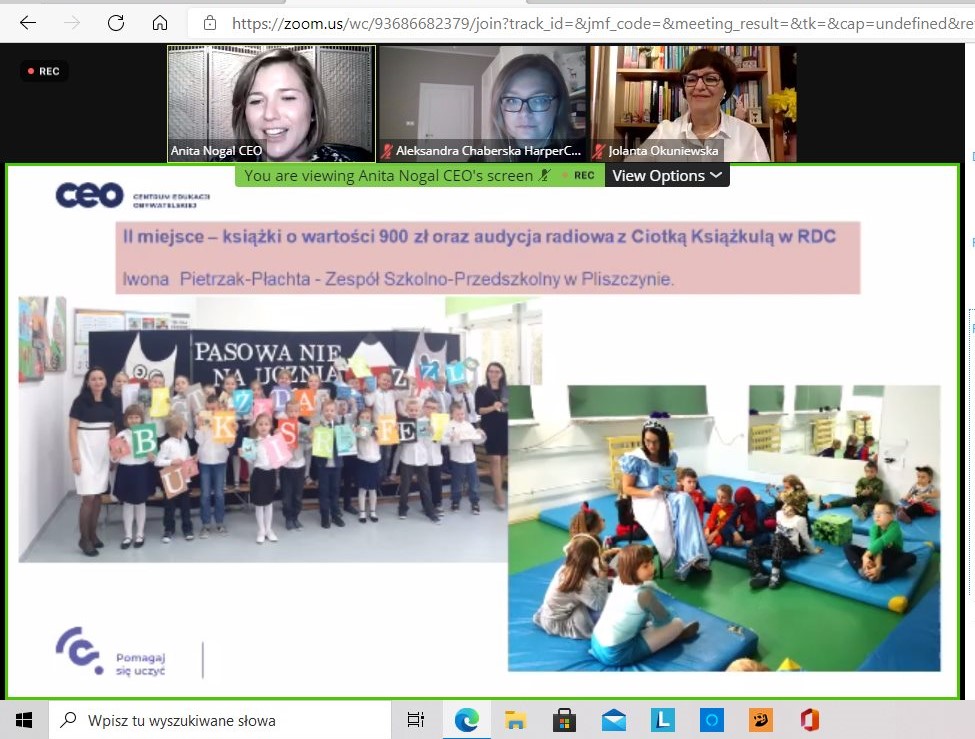975x739 pixels.
Task: Expand the View Options dropdown
Action: (667, 176)
